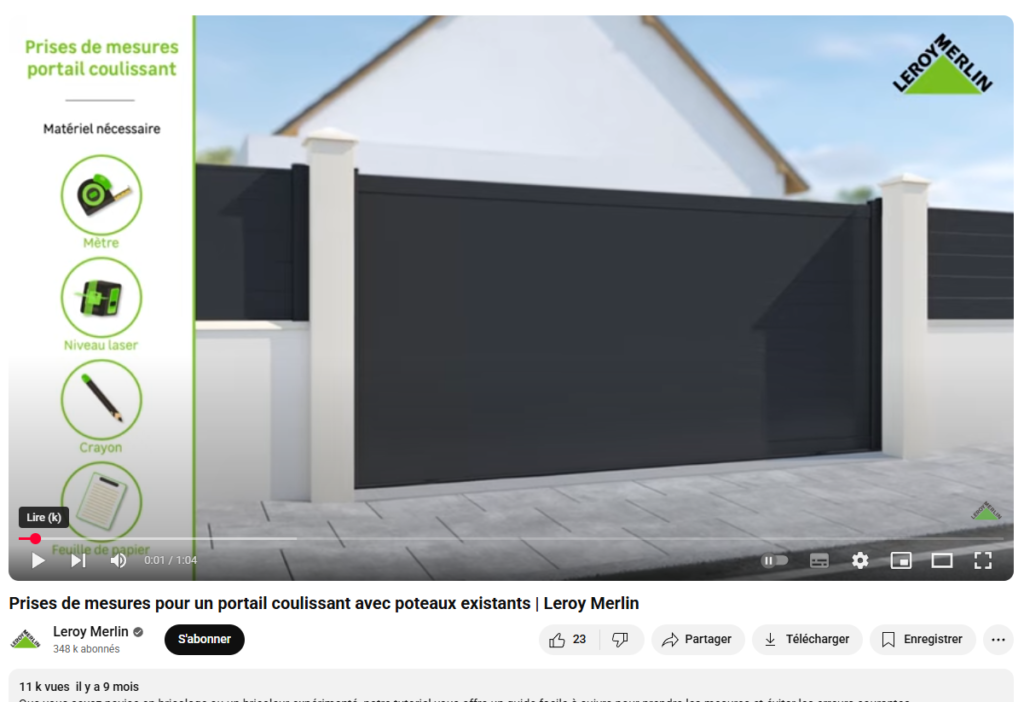This screenshot has width=1024, height=702.
Task: Save the video with Enregistrer
Action: pos(922,640)
